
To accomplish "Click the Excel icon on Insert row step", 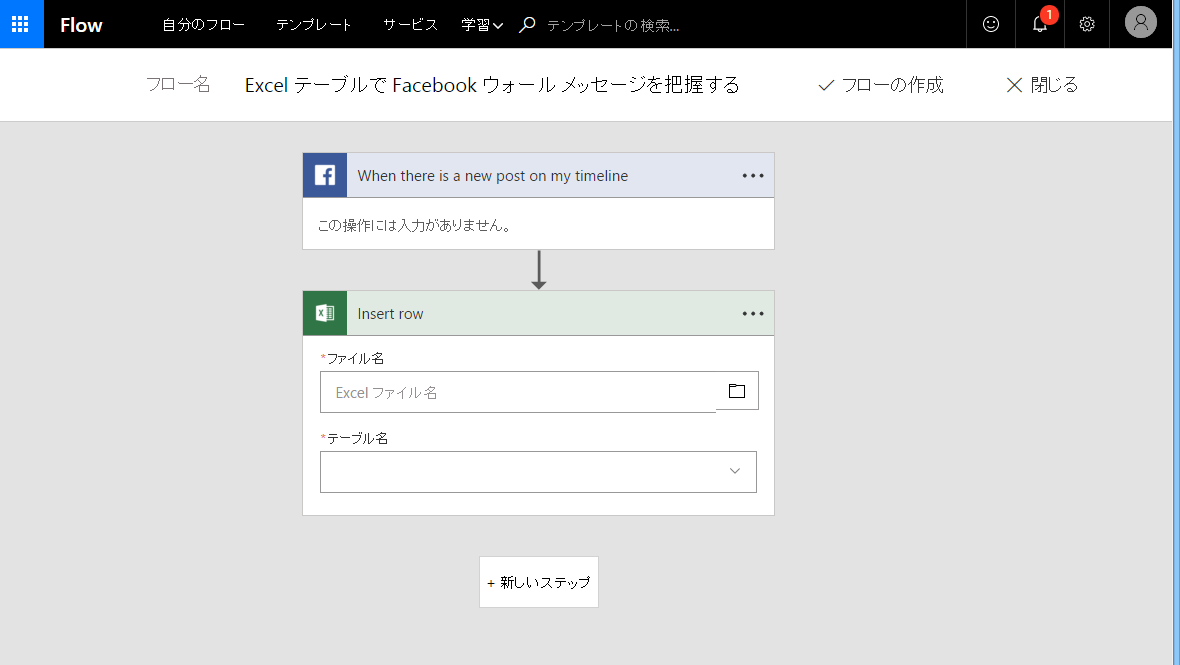I will point(324,313).
